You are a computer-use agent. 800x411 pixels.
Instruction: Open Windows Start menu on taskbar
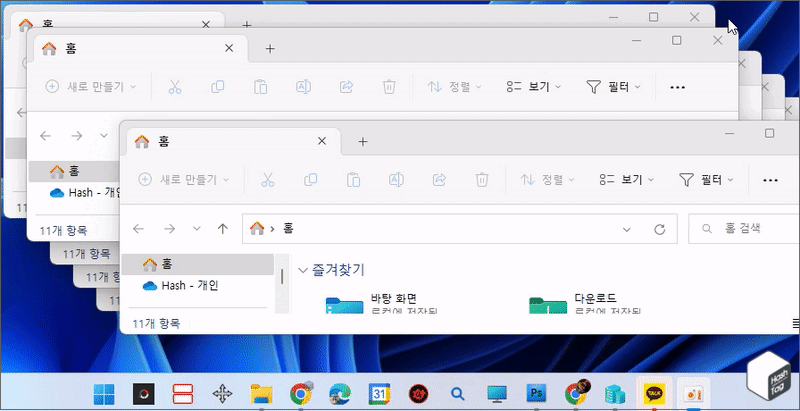pyautogui.click(x=104, y=394)
